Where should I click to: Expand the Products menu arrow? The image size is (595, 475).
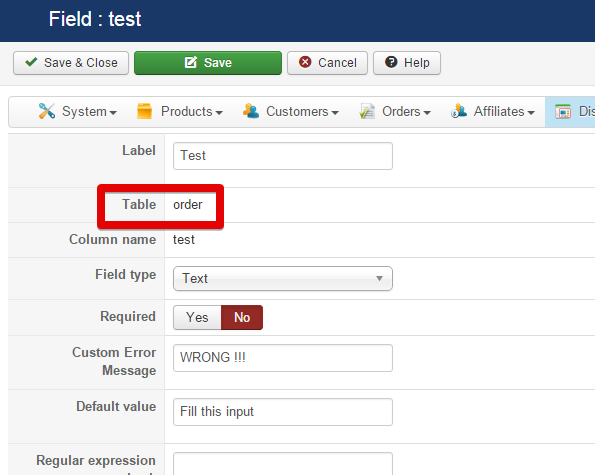[219, 113]
